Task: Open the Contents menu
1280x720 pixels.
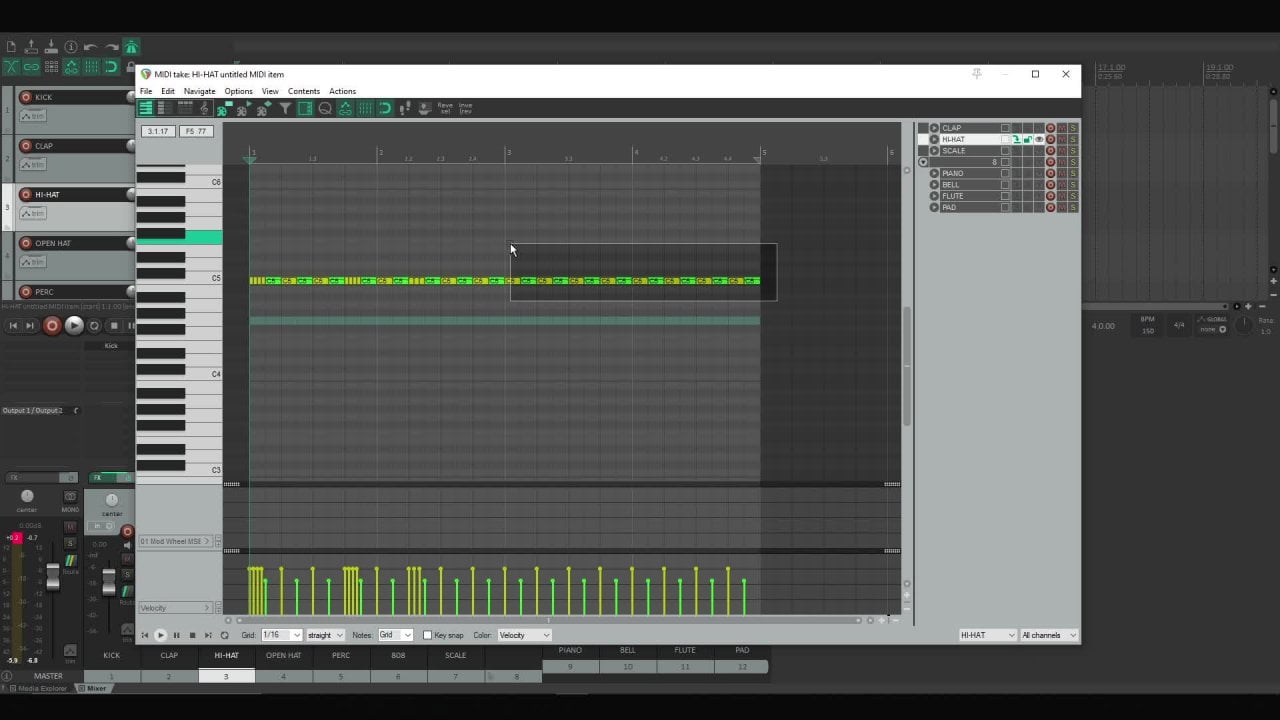Action: coord(304,91)
